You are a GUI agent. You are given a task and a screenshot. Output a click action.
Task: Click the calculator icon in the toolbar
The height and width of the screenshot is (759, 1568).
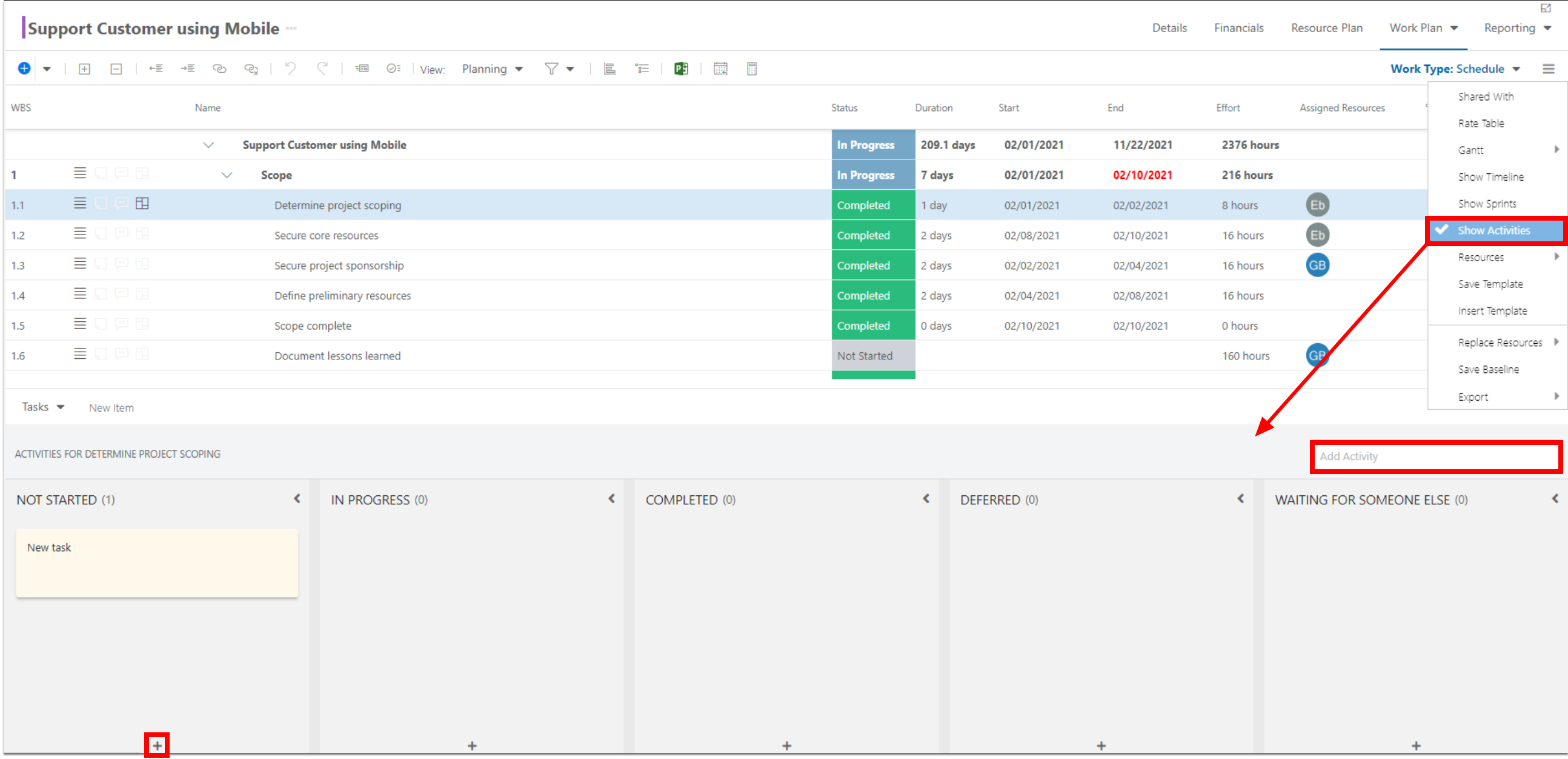tap(752, 69)
